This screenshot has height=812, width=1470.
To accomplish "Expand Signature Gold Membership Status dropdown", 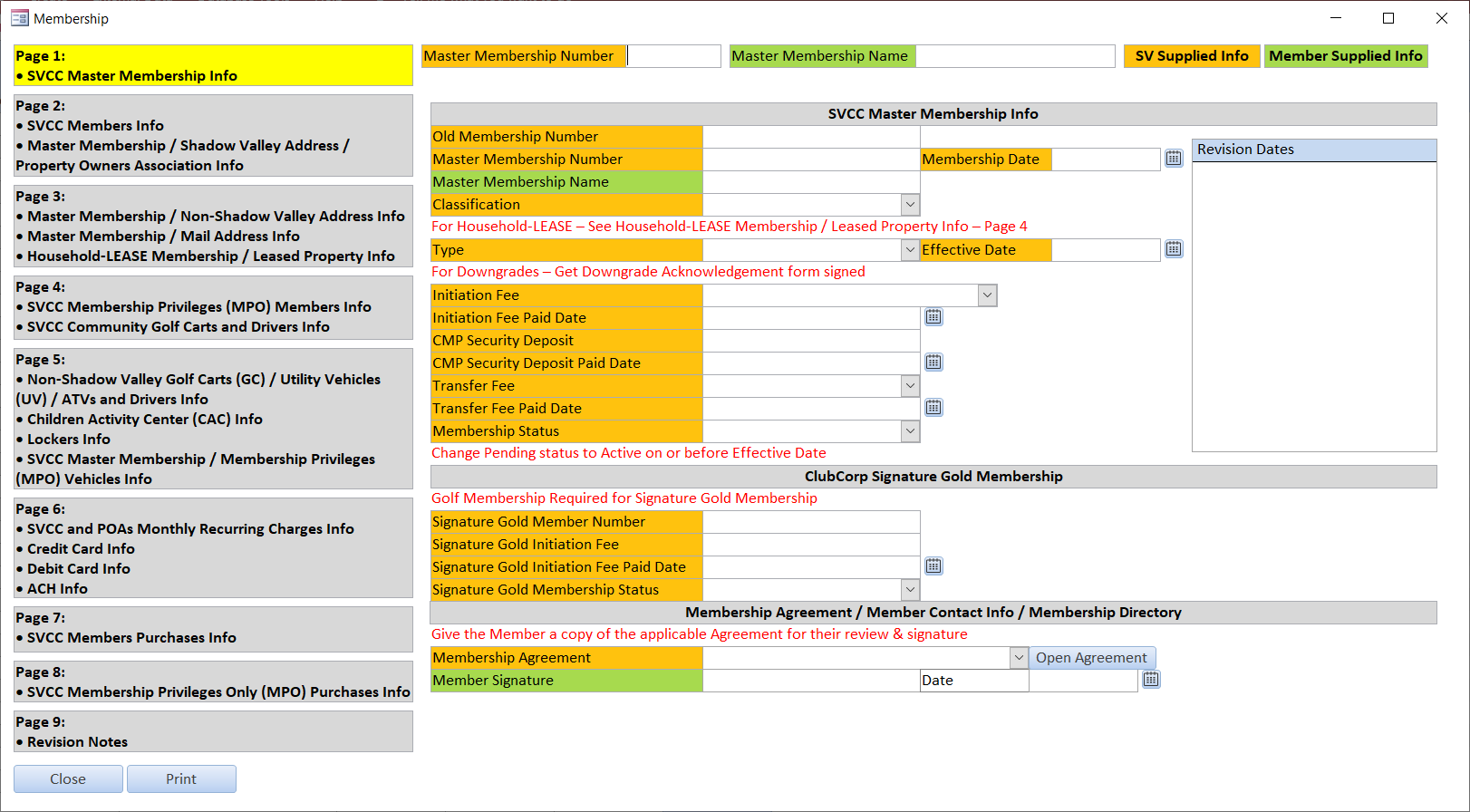I will point(911,590).
